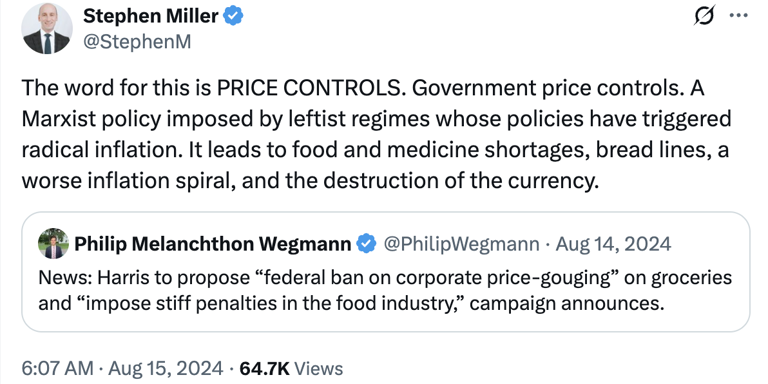Click Philip Wegmann's small avatar in quoted tweet
The width and height of the screenshot is (768, 384).
(x=54, y=243)
